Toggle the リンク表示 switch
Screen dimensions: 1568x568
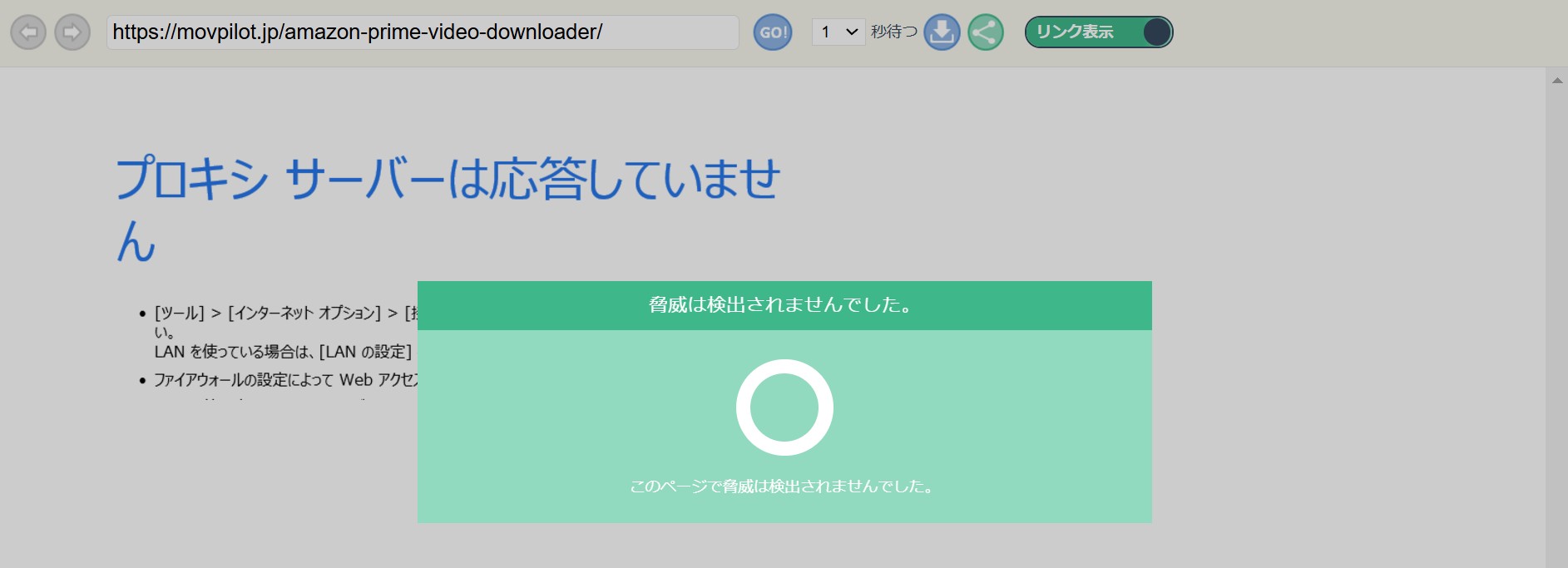pos(1099,32)
